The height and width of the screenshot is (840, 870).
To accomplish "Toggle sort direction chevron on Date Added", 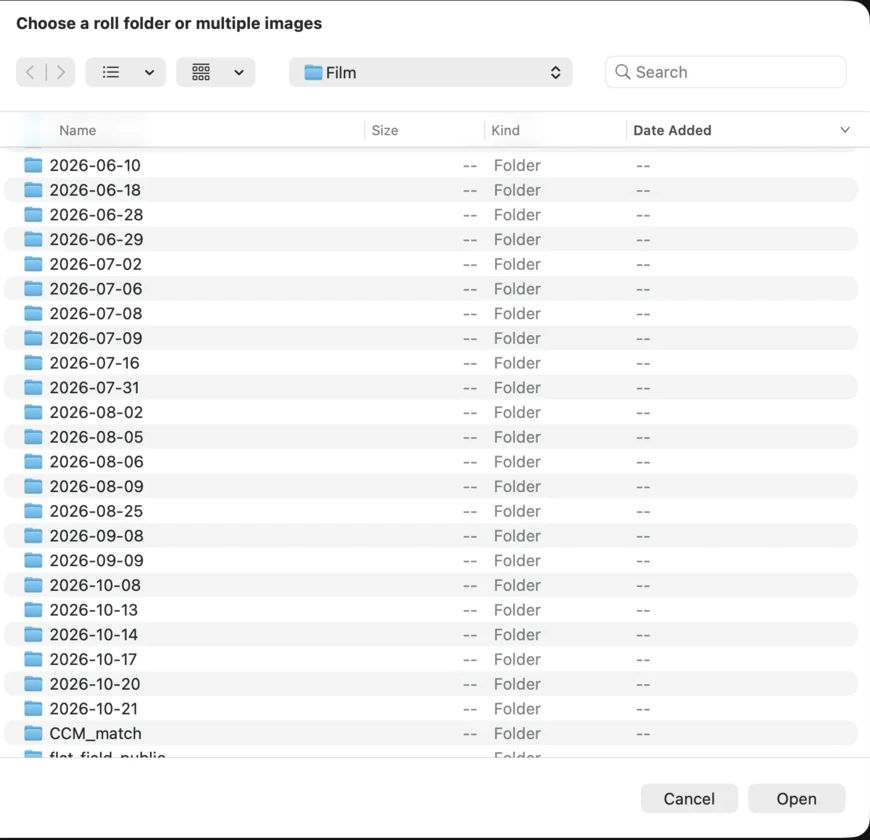I will pos(844,130).
